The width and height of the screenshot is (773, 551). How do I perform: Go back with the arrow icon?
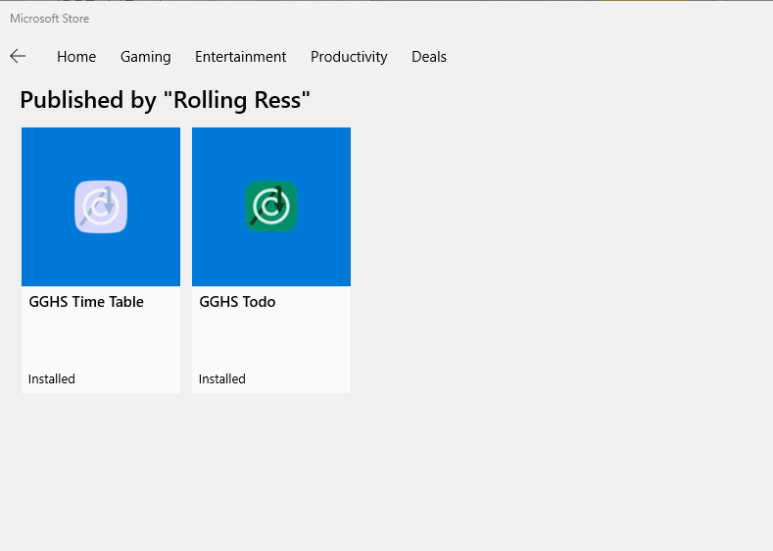tap(18, 56)
